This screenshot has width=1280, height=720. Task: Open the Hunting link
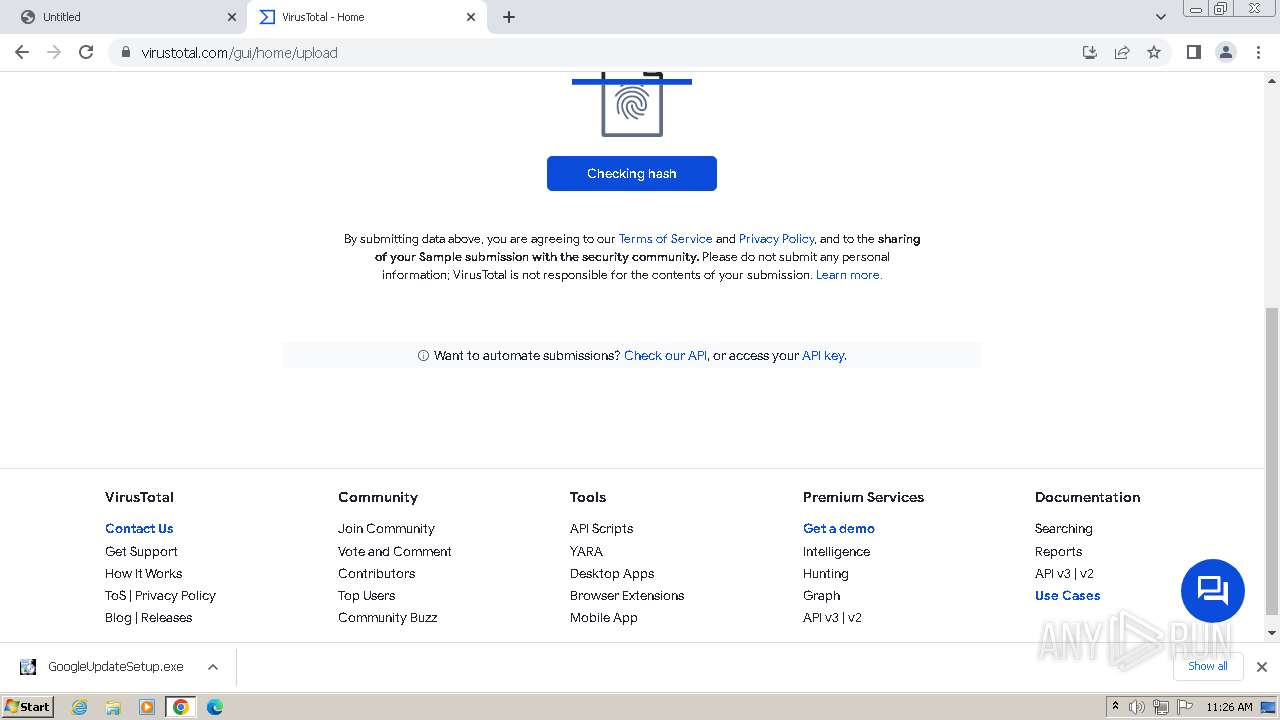coord(825,573)
